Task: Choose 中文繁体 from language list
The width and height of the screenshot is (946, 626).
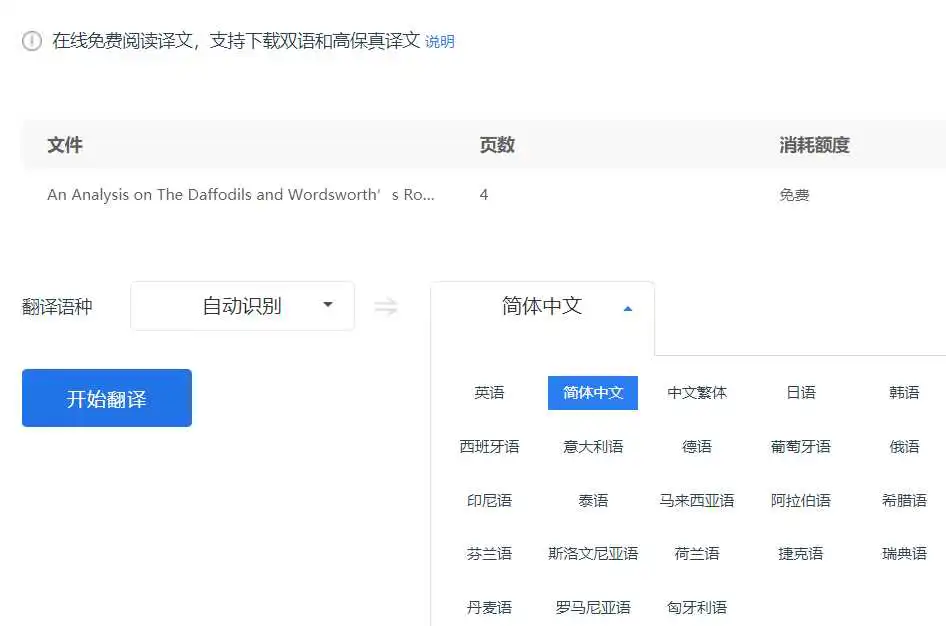Action: pyautogui.click(x=697, y=393)
